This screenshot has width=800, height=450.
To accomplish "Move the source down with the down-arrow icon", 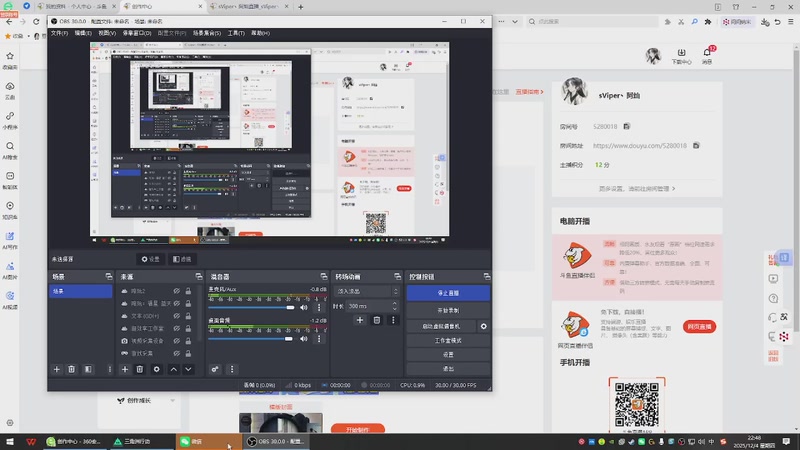I will (x=188, y=369).
